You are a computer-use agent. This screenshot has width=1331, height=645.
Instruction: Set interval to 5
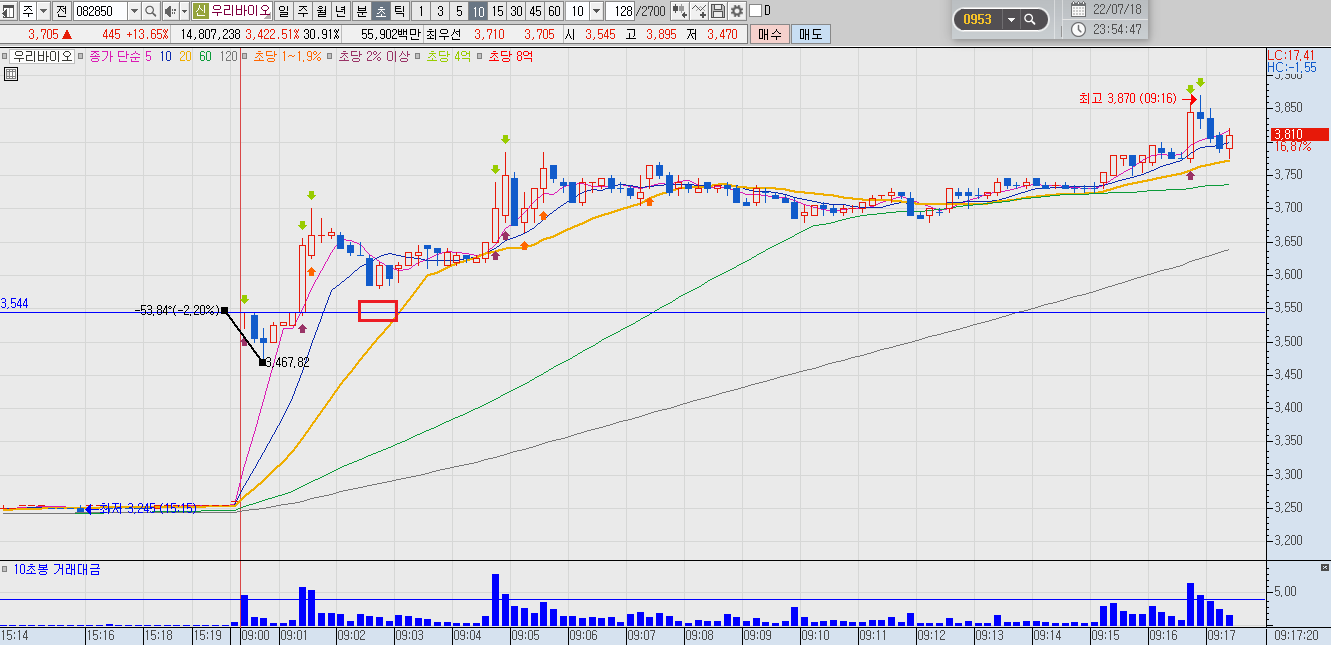click(459, 11)
